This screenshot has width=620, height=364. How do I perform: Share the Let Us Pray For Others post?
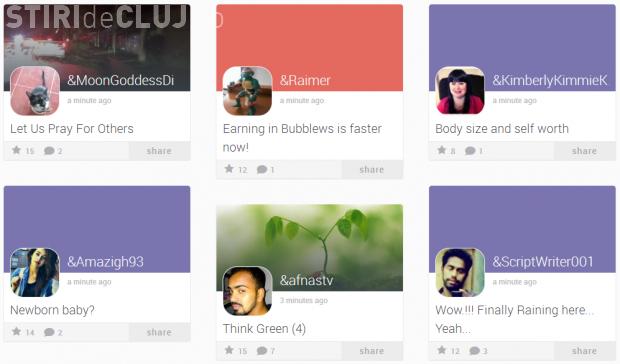coord(159,151)
